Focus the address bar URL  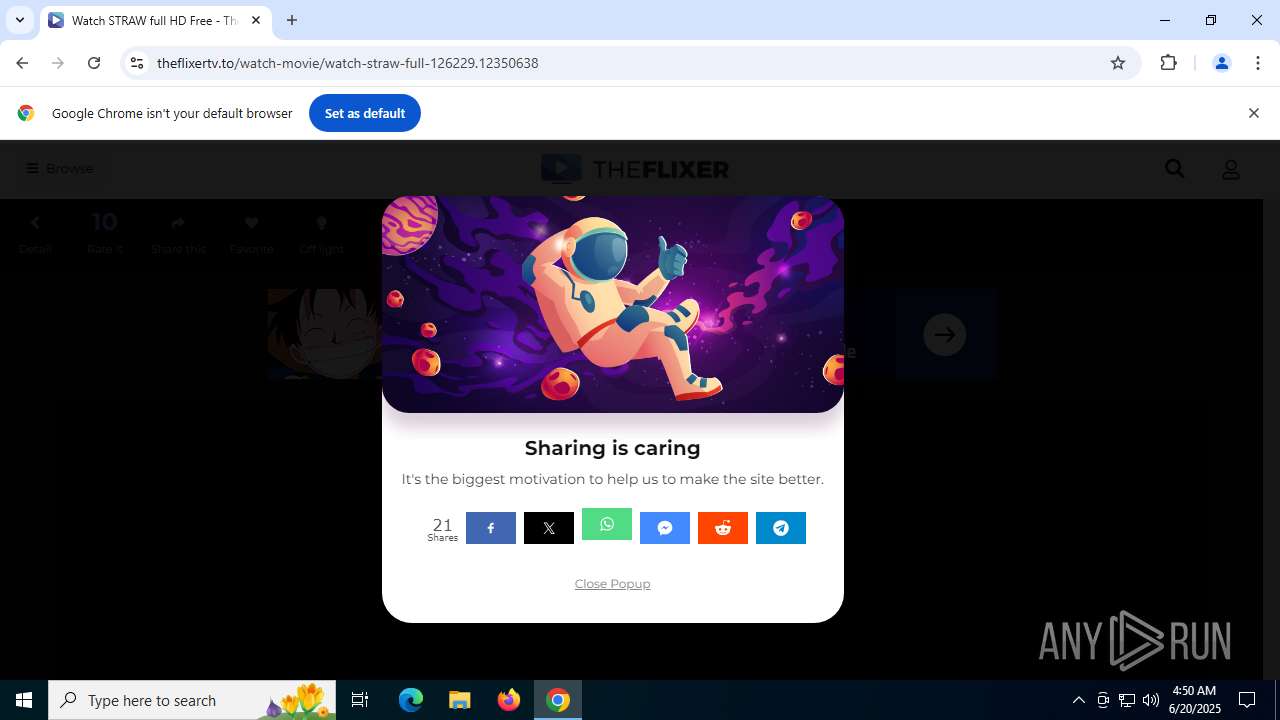coord(347,63)
